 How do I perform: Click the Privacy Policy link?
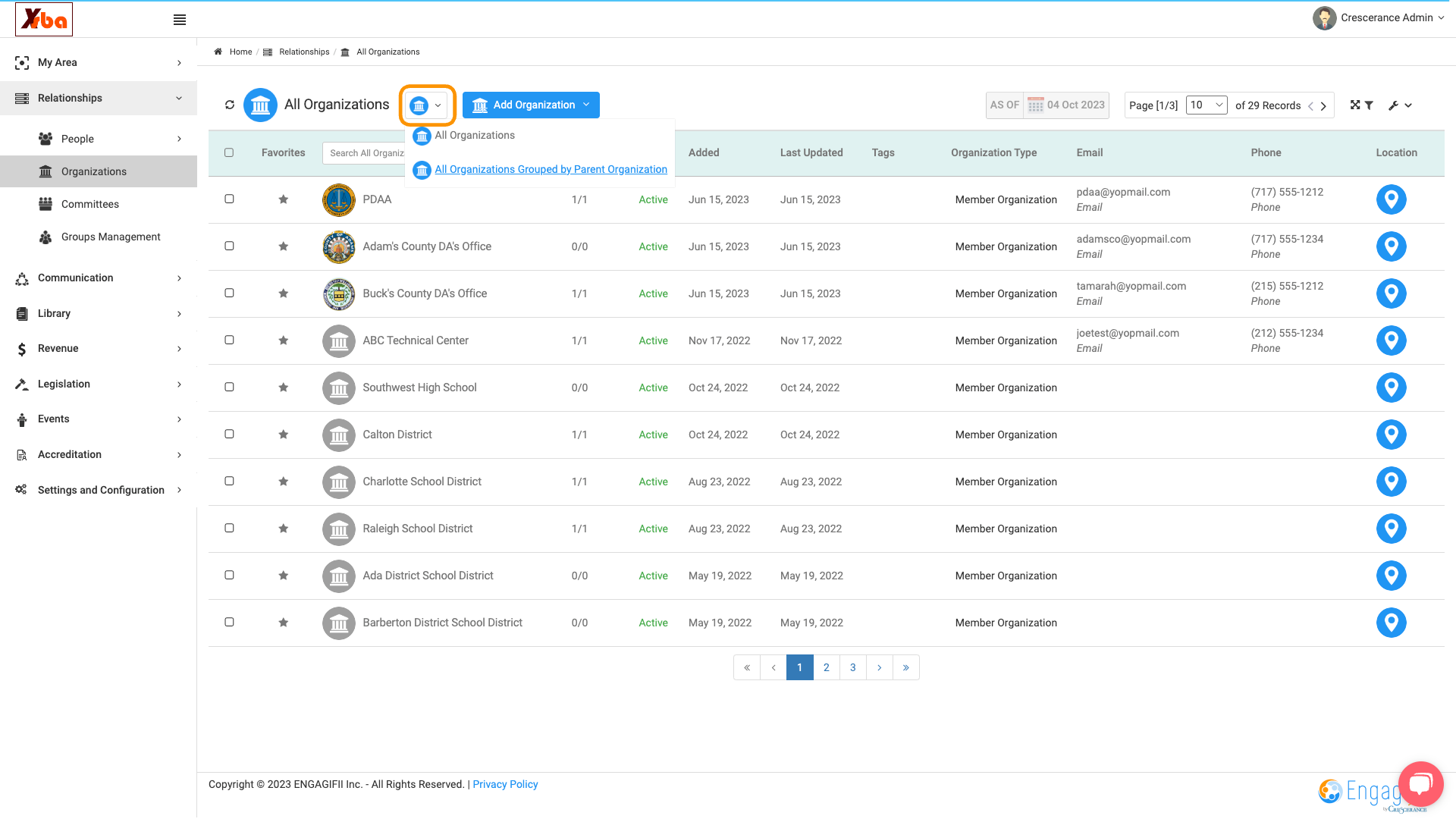505,784
